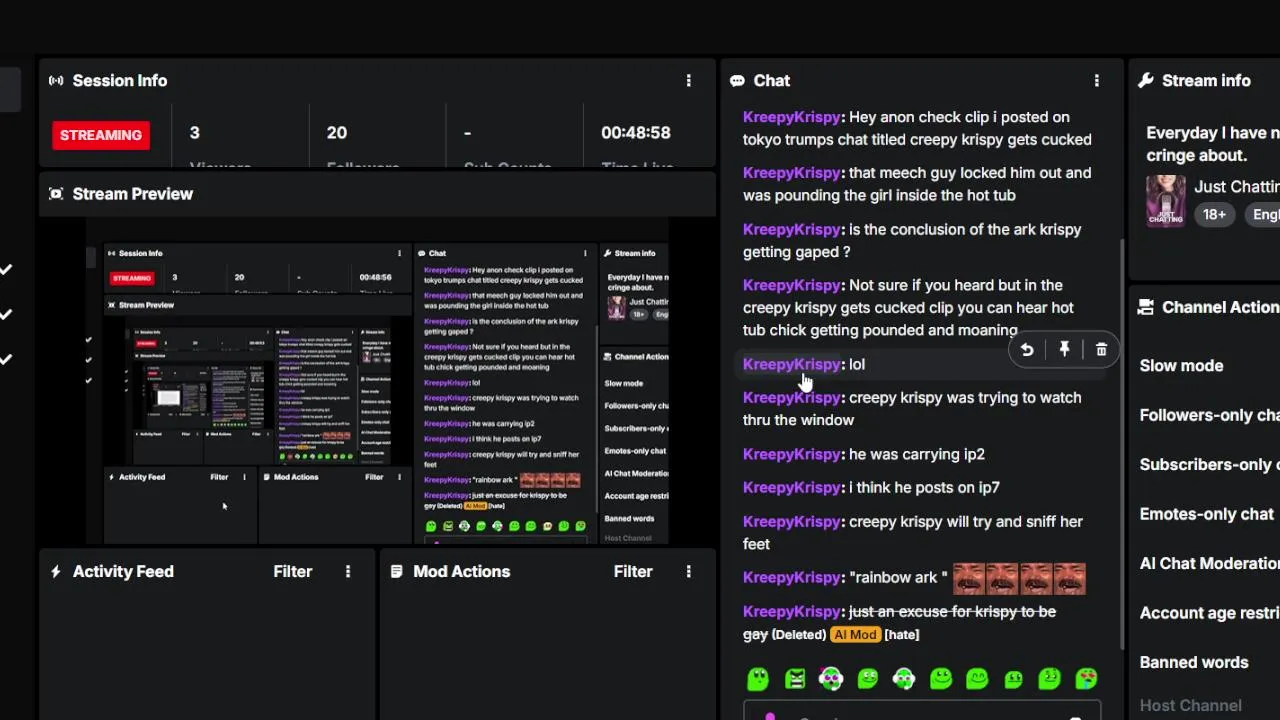Click the Channel Actions panel title
This screenshot has height=720, width=1280.
[1221, 308]
